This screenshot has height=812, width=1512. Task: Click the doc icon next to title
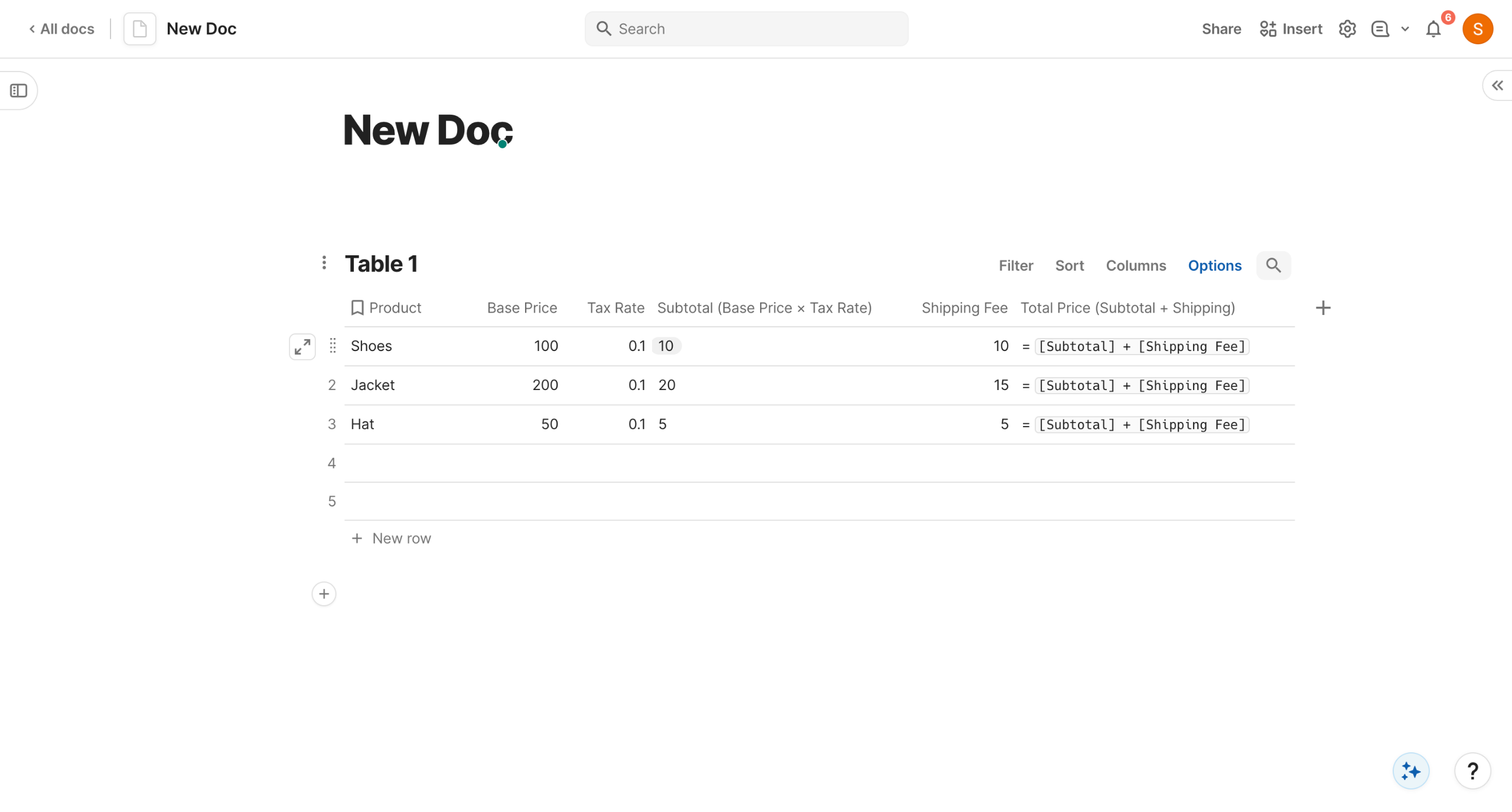(139, 29)
